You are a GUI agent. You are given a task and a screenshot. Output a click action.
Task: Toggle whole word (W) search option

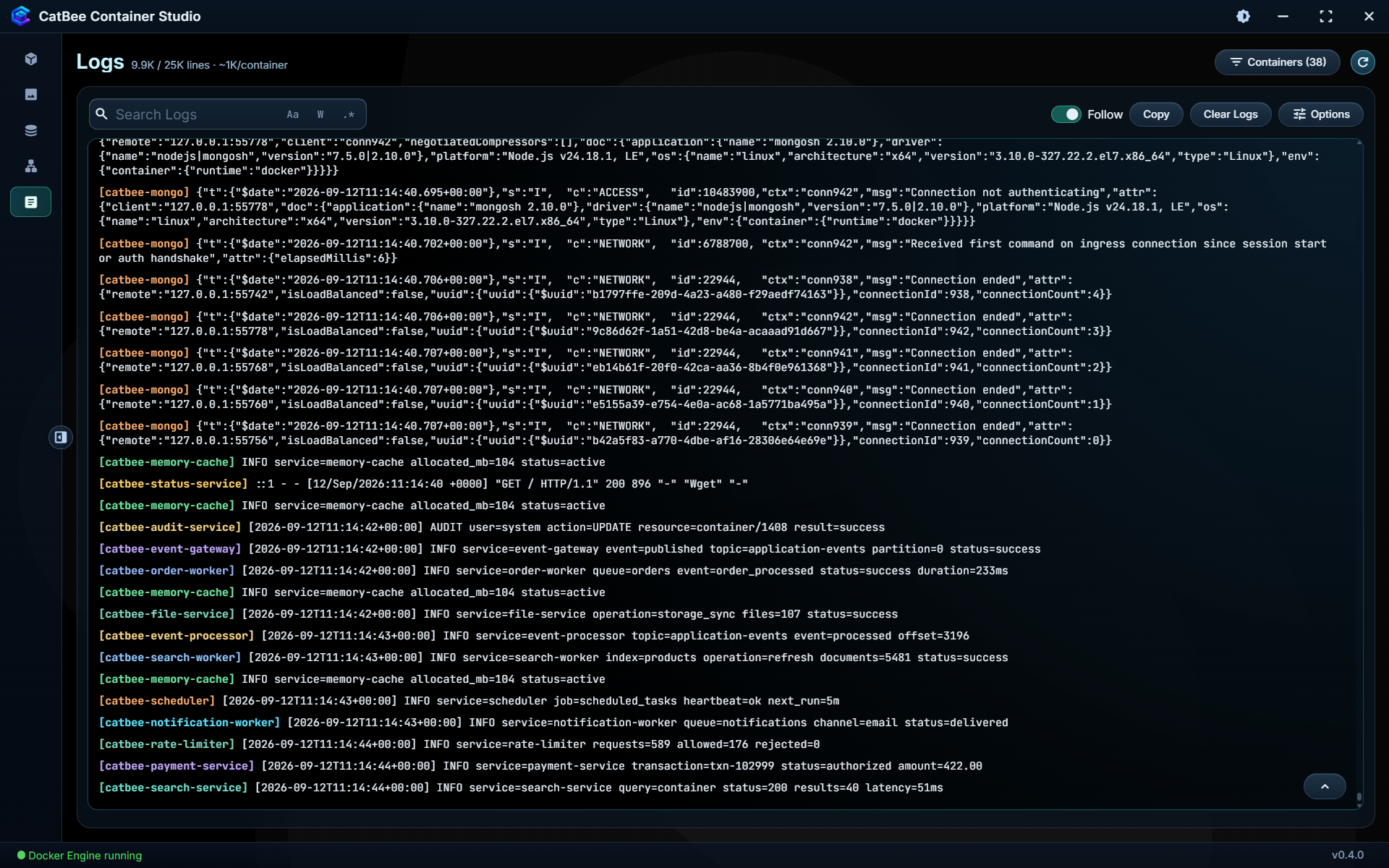[x=320, y=114]
